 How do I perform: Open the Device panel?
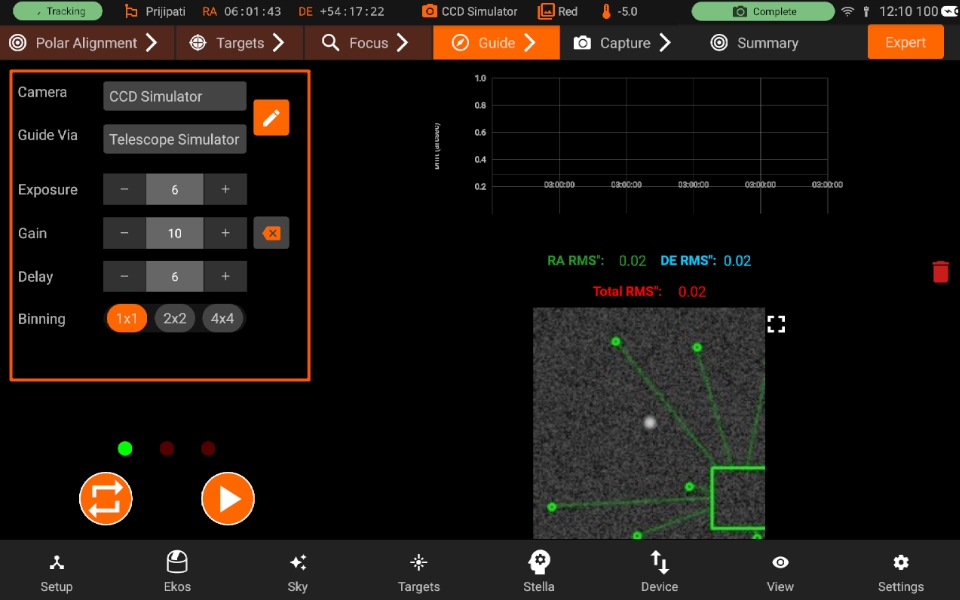point(659,572)
